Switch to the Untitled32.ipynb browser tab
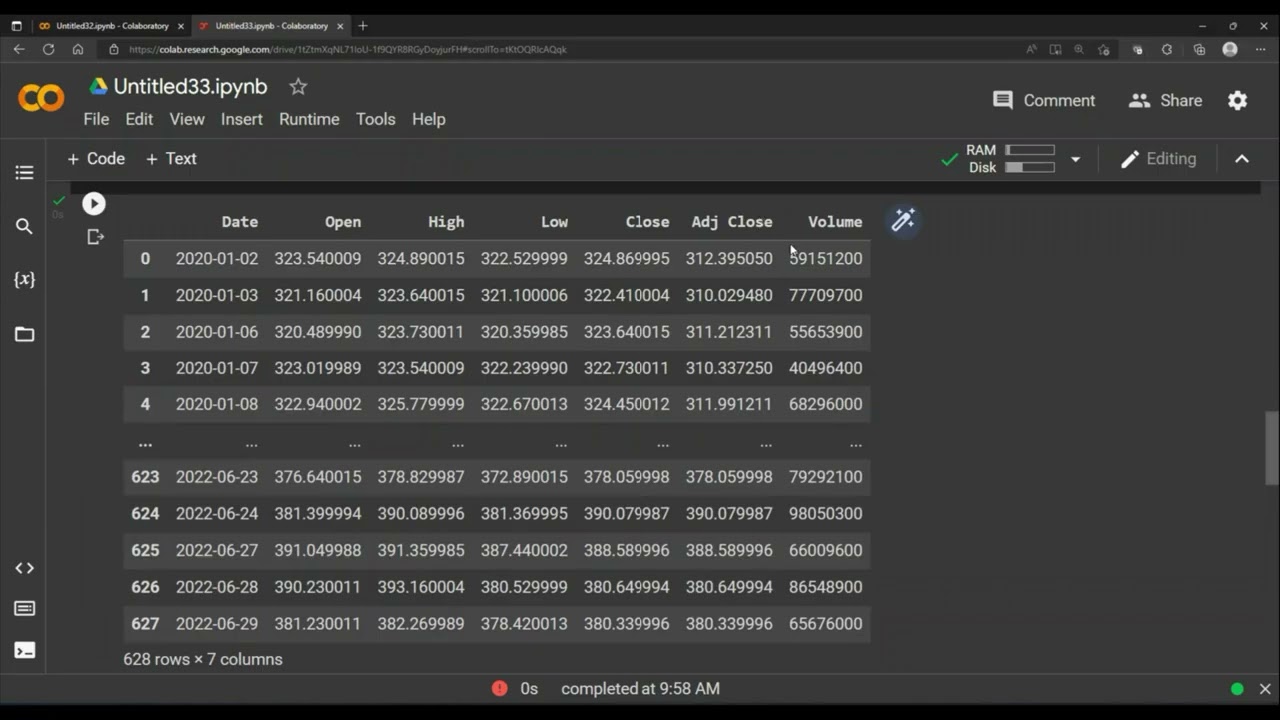Image resolution: width=1280 pixels, height=720 pixels. (x=112, y=26)
